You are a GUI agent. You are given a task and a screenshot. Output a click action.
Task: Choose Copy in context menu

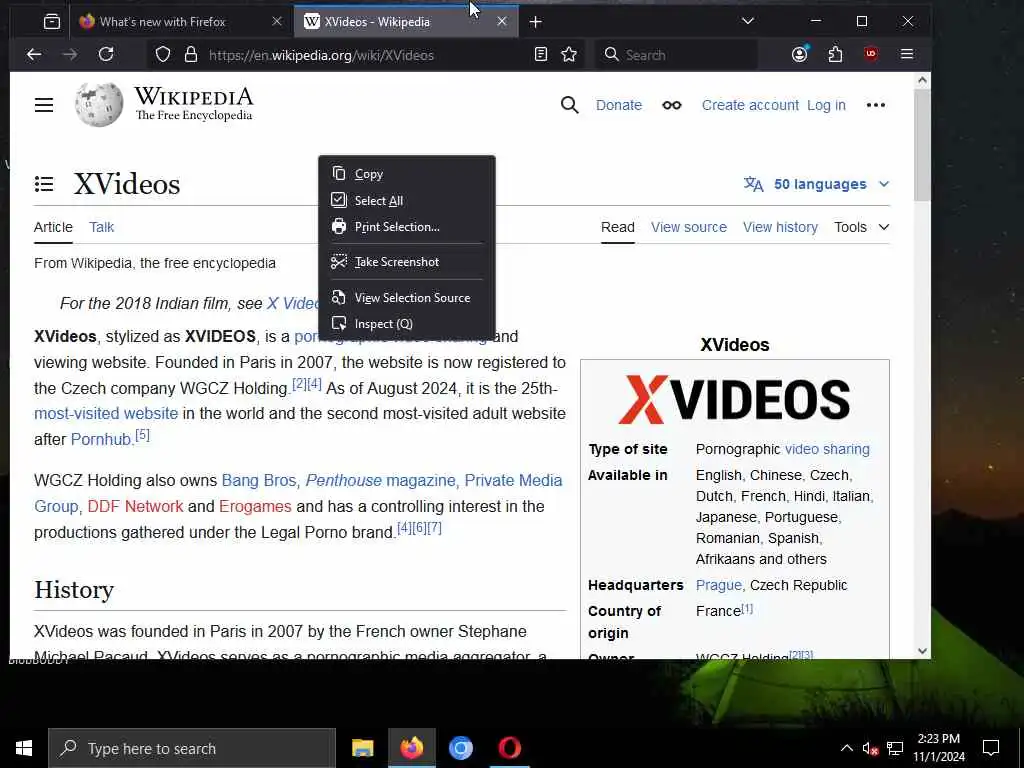click(x=406, y=174)
